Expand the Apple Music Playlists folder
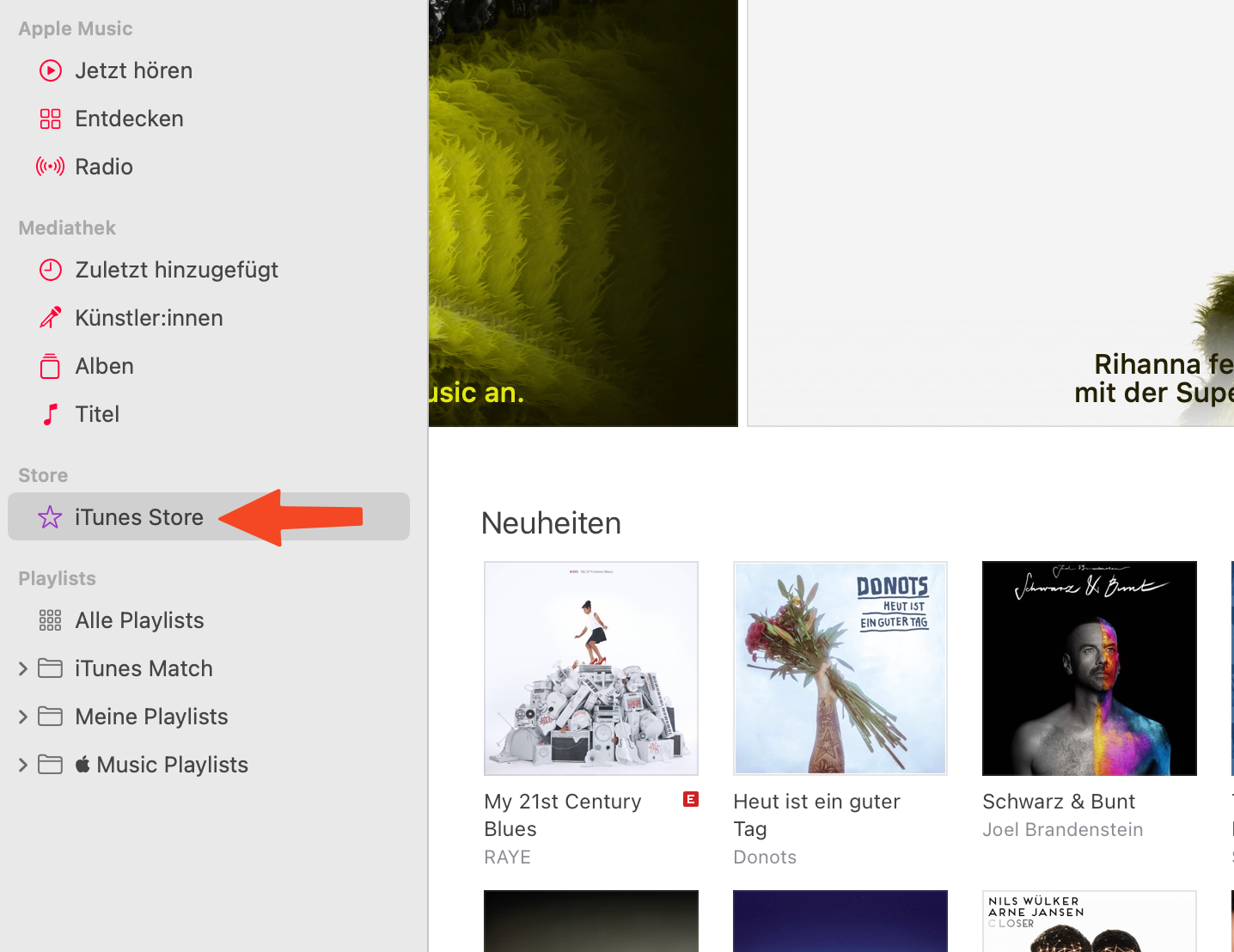This screenshot has width=1234, height=952. 23,765
